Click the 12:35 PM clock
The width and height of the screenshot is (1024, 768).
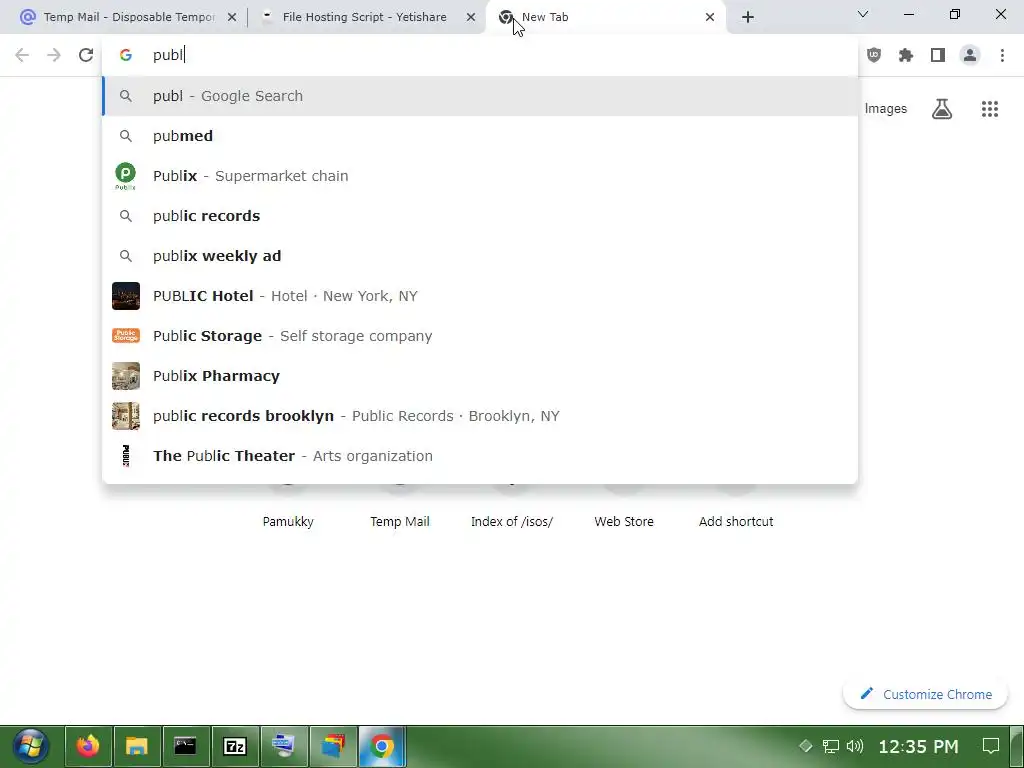[918, 746]
